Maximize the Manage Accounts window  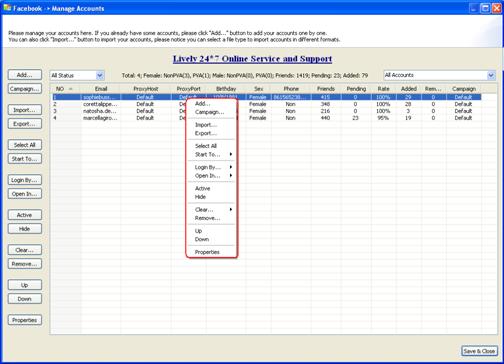click(485, 8)
